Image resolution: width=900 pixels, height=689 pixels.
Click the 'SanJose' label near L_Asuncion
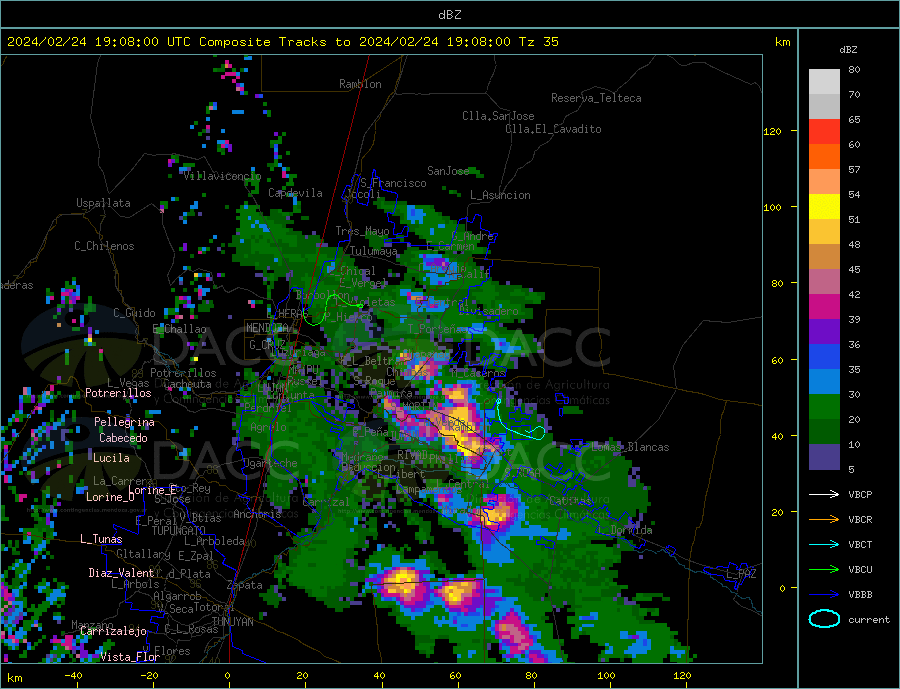click(448, 171)
